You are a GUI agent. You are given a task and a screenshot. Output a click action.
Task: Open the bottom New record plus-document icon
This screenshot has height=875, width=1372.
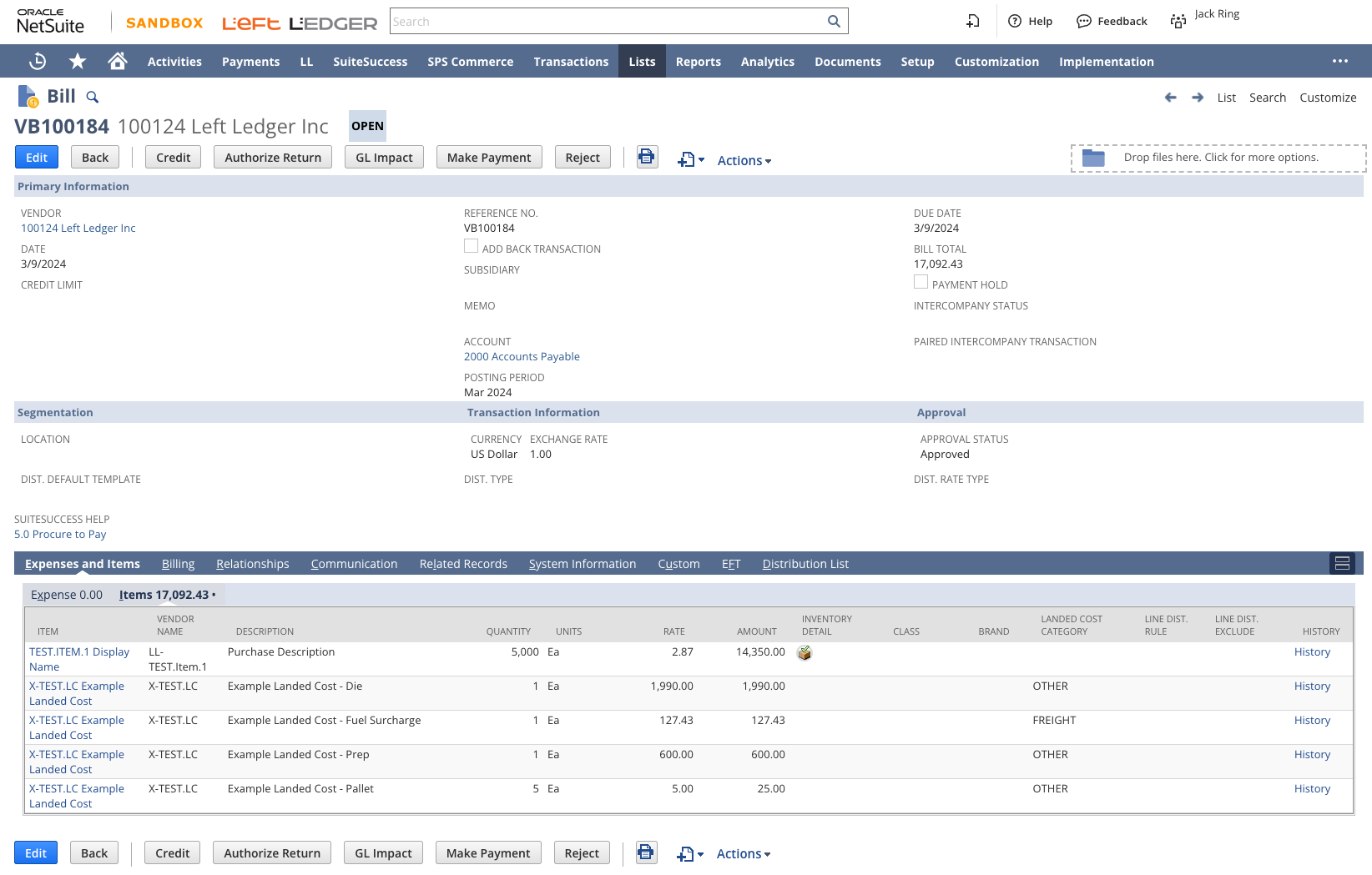(690, 853)
